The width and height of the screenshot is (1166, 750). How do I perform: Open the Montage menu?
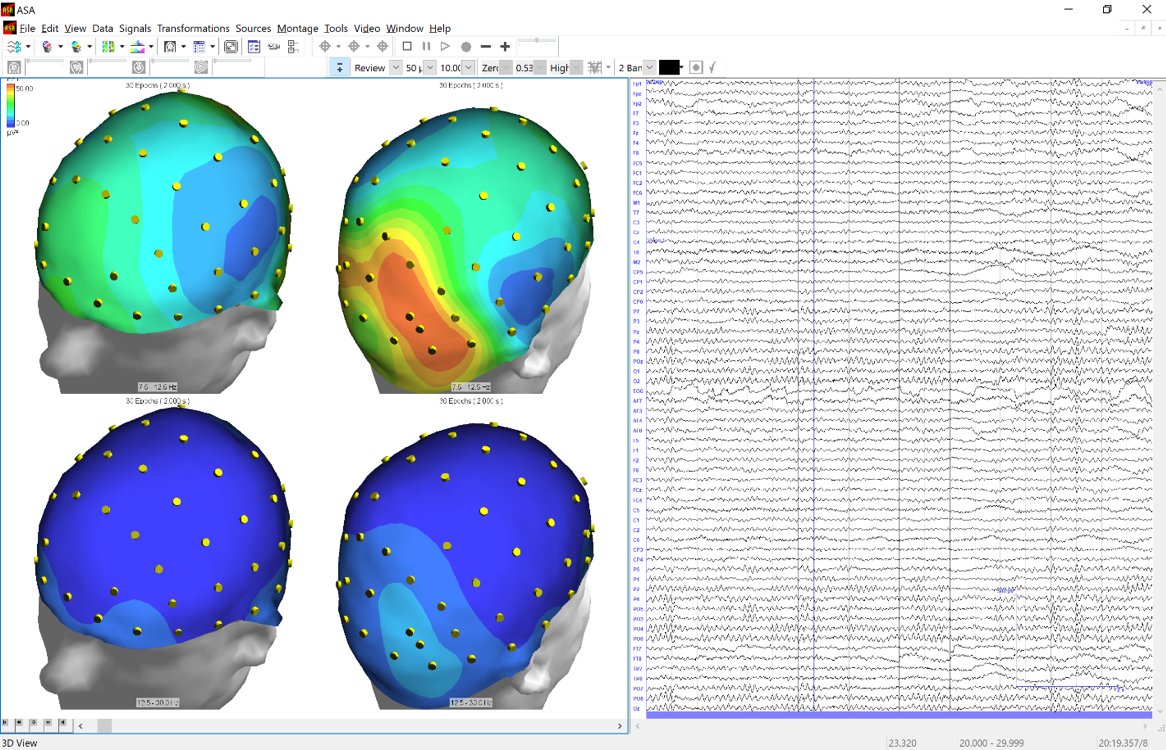297,28
